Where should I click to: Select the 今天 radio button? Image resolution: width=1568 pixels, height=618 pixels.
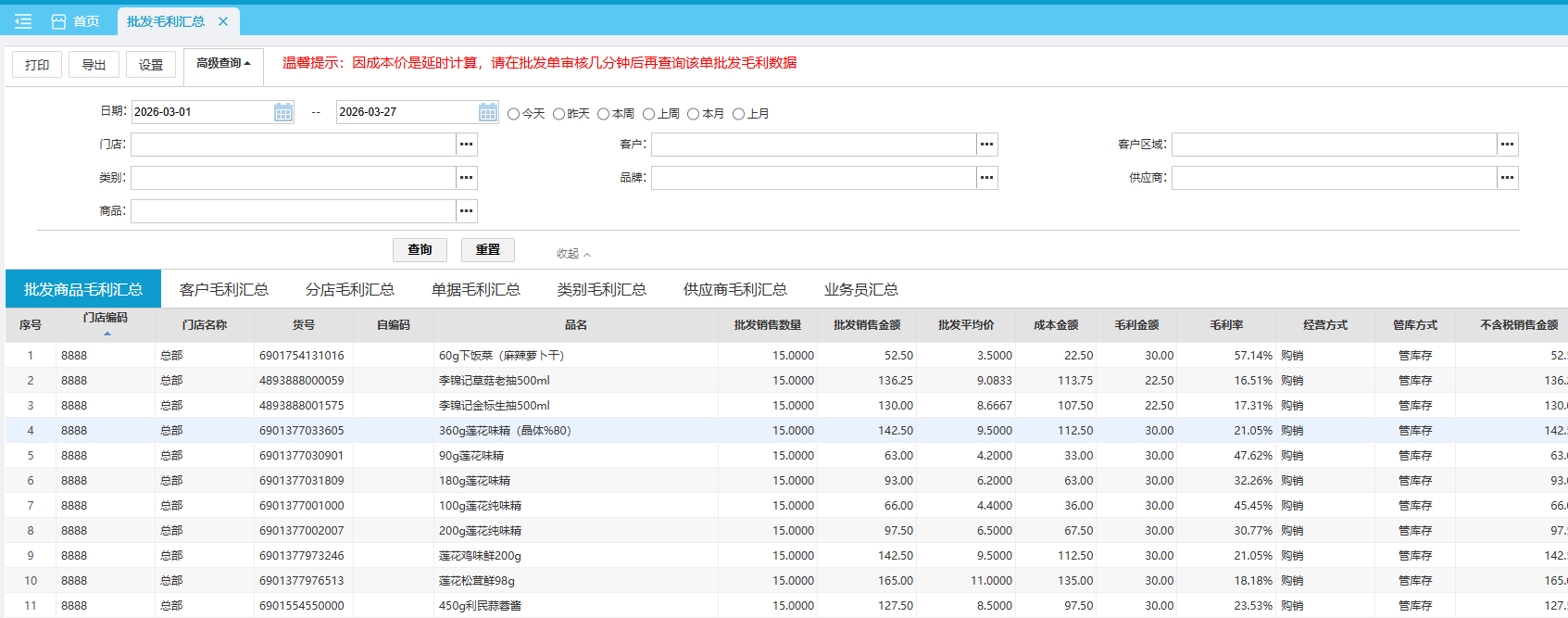point(514,114)
